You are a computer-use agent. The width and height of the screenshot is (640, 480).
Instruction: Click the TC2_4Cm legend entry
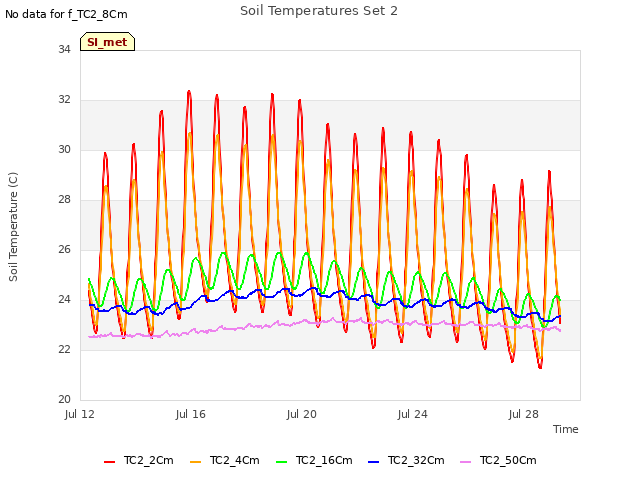click(x=225, y=461)
